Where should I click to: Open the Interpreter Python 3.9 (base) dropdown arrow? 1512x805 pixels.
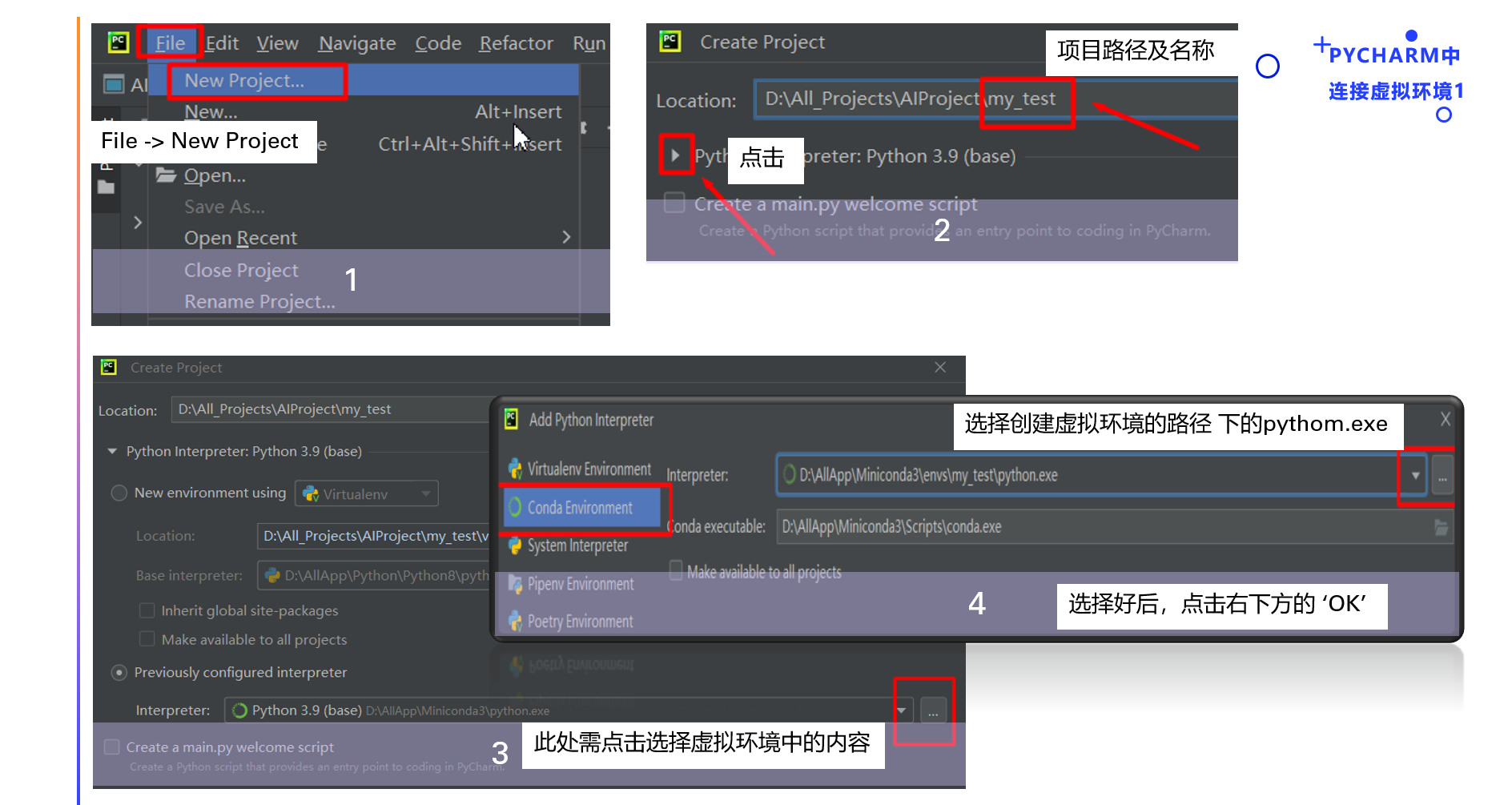pos(902,710)
